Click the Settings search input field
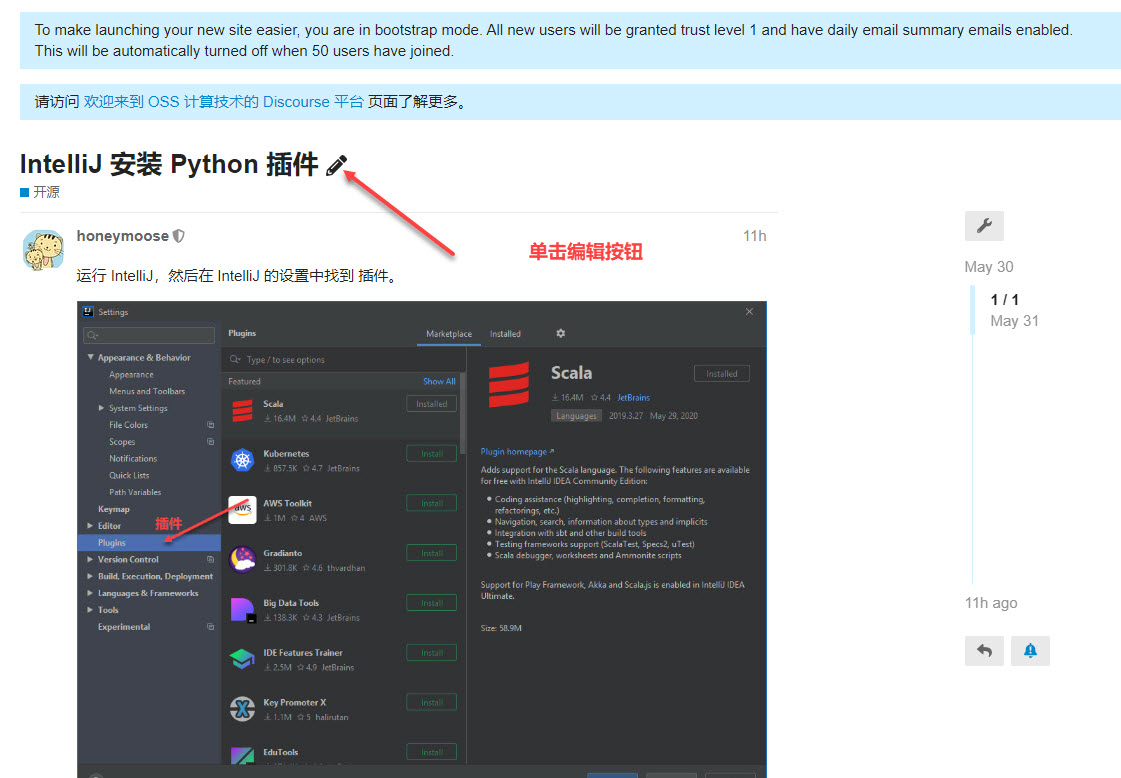The width and height of the screenshot is (1121, 778). tap(149, 335)
